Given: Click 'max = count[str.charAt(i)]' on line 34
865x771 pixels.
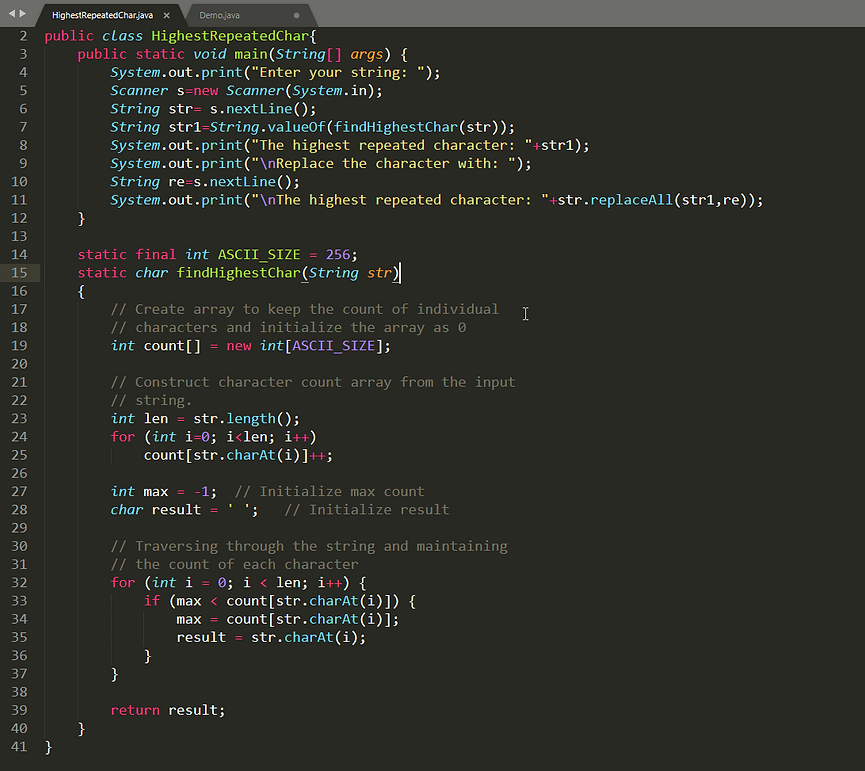Looking at the screenshot, I should (284, 618).
